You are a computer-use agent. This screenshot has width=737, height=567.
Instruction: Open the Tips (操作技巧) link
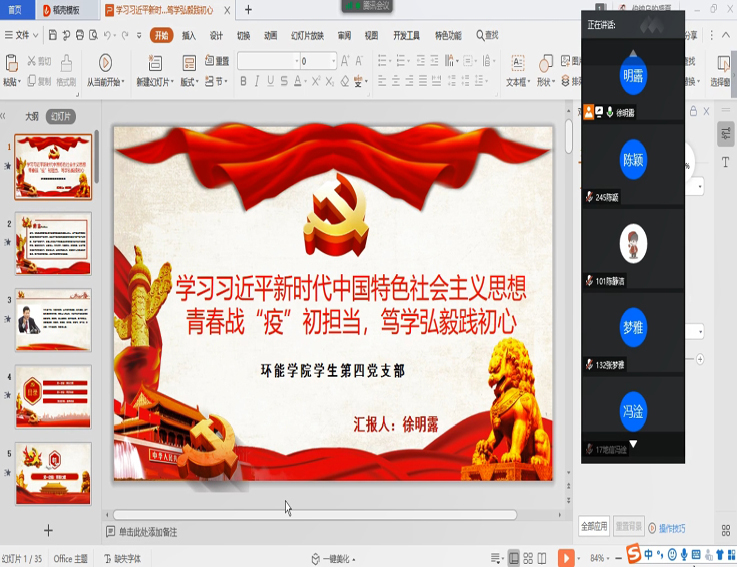(670, 527)
